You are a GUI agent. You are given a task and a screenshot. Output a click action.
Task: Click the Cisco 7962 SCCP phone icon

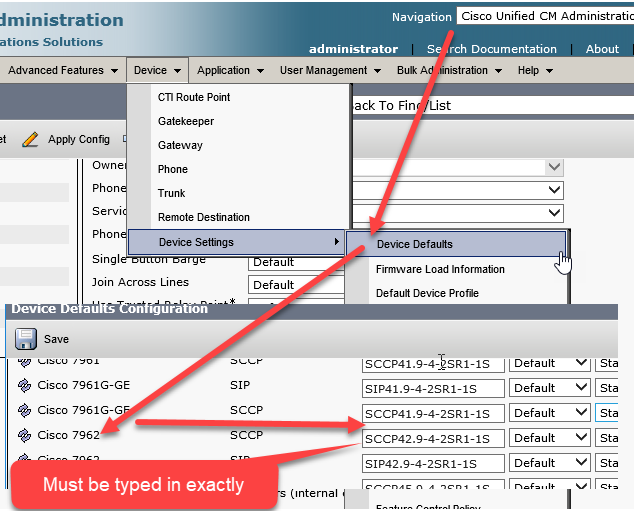(x=25, y=436)
